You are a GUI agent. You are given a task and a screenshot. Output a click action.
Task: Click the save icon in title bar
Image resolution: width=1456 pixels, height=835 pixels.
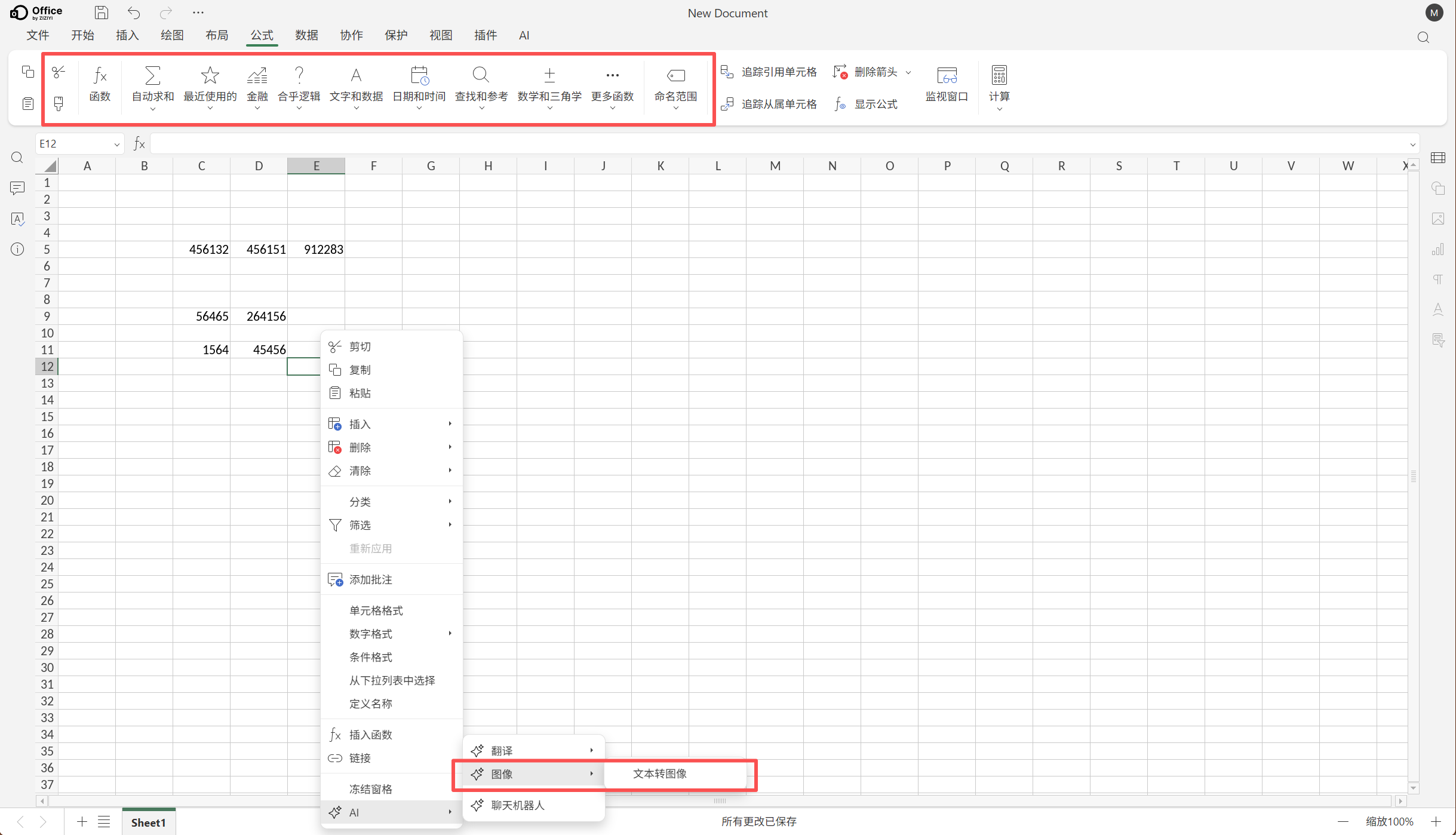102,13
